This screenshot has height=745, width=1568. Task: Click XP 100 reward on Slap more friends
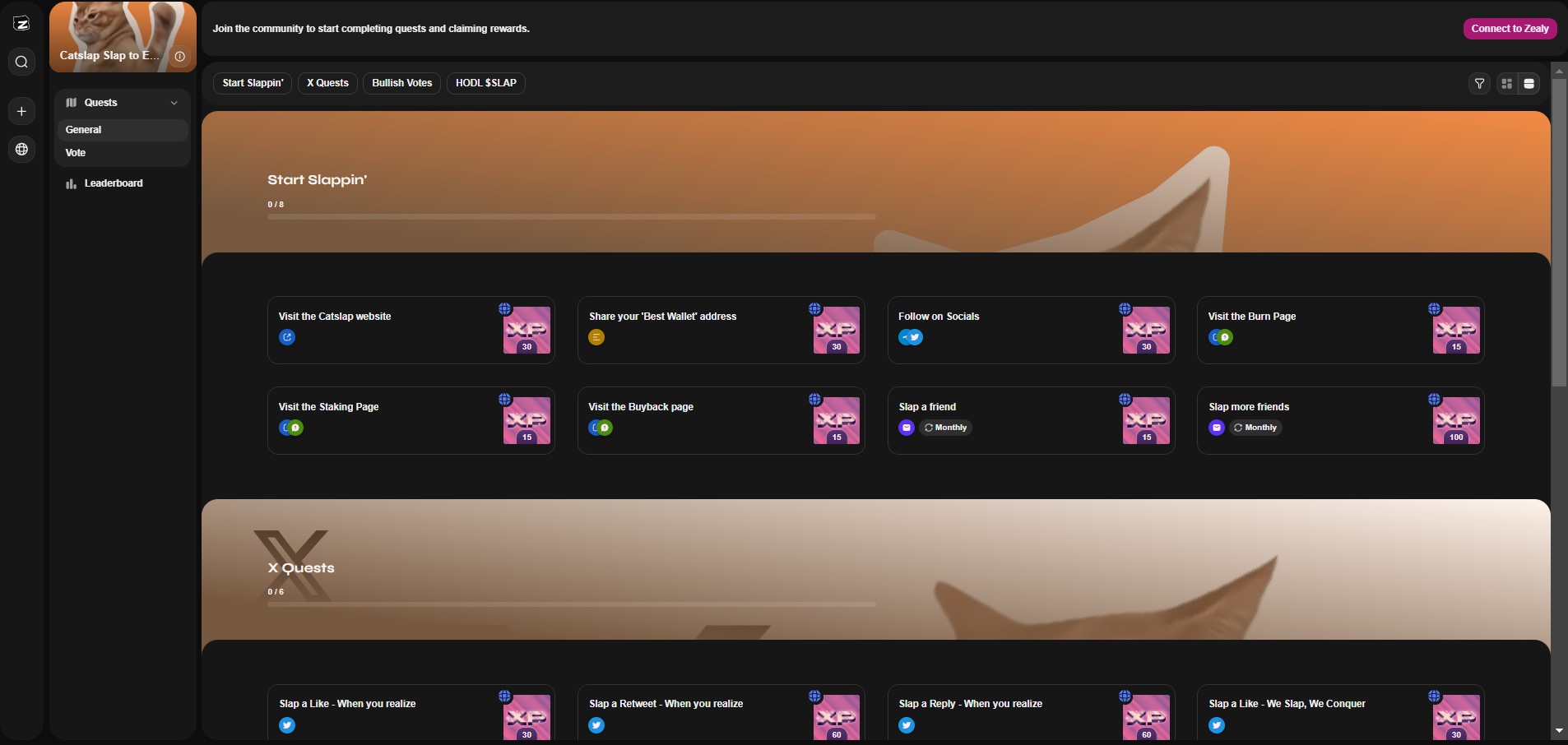(x=1456, y=420)
